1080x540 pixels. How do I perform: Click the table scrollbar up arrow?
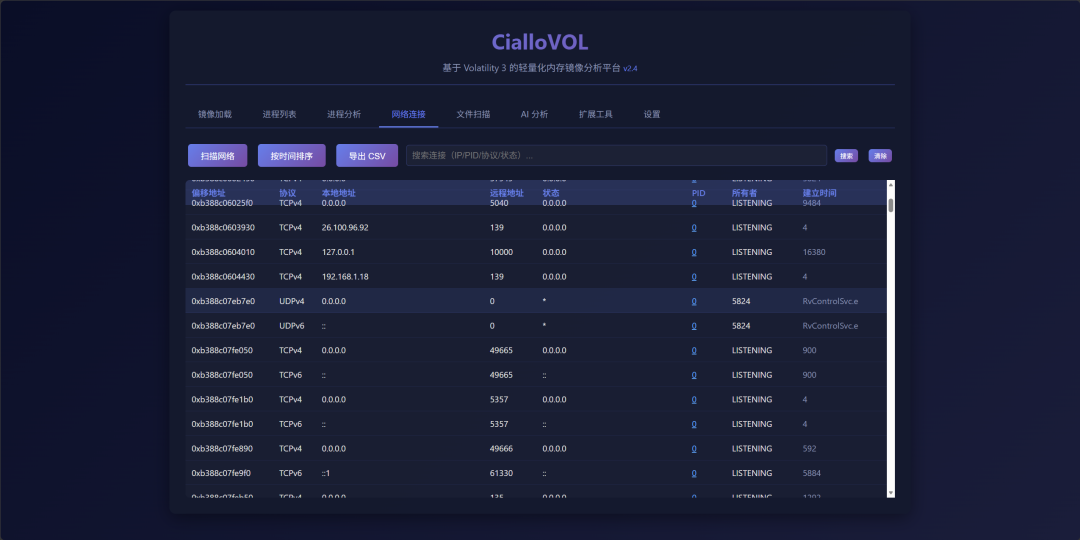891,185
